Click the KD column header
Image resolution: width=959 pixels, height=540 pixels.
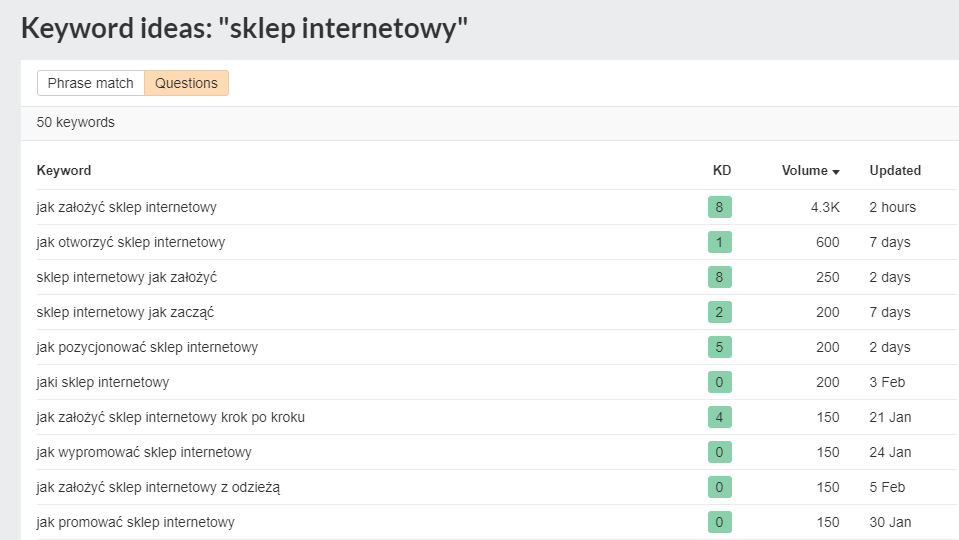722,171
